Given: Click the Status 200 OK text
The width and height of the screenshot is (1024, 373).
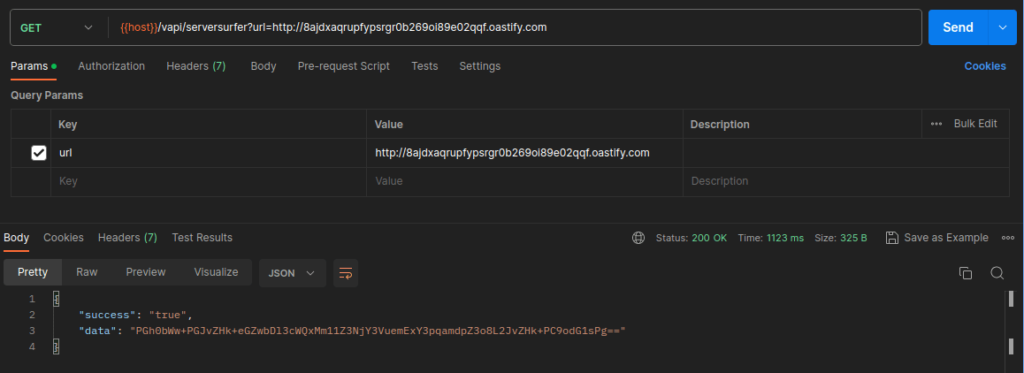Looking at the screenshot, I should [691, 238].
